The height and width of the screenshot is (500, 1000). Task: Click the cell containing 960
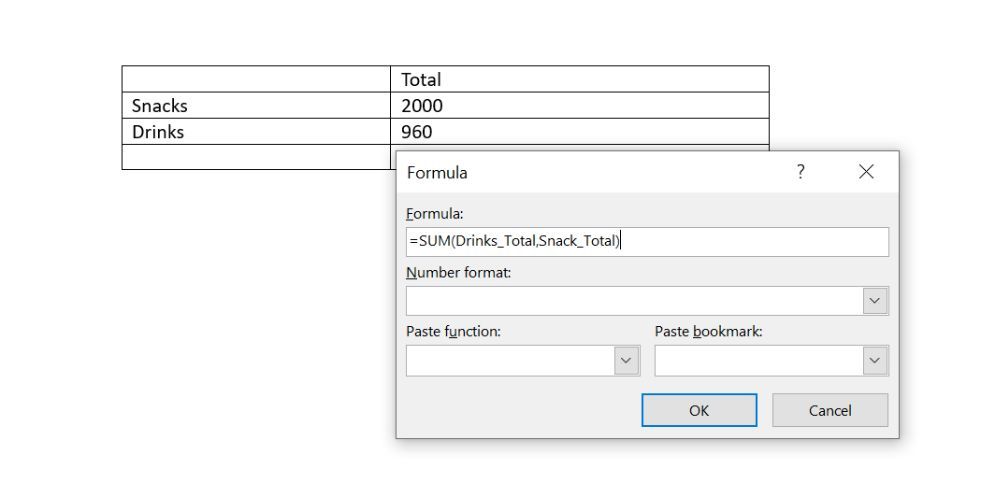[580, 132]
